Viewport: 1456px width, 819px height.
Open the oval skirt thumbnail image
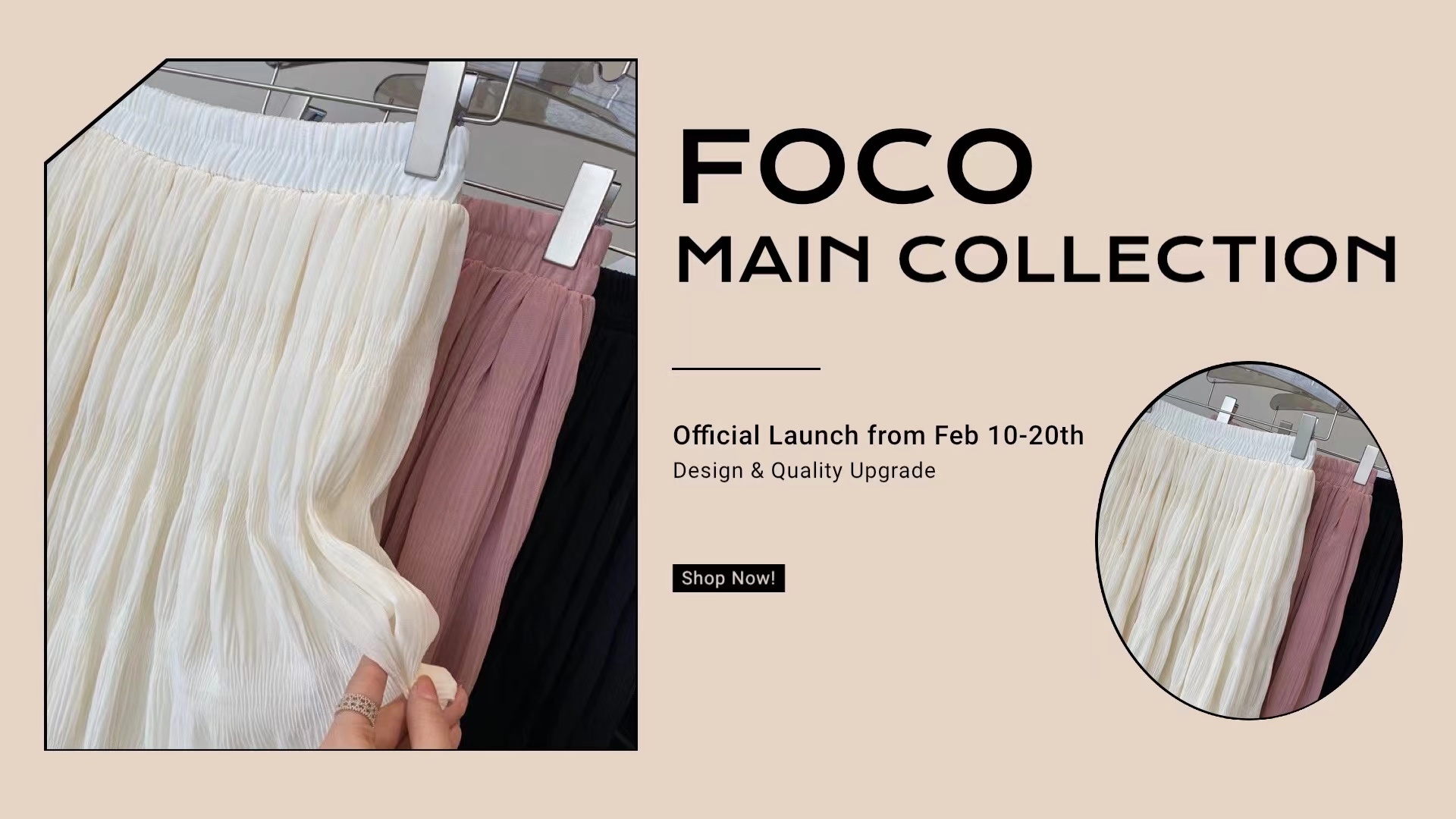[1249, 541]
